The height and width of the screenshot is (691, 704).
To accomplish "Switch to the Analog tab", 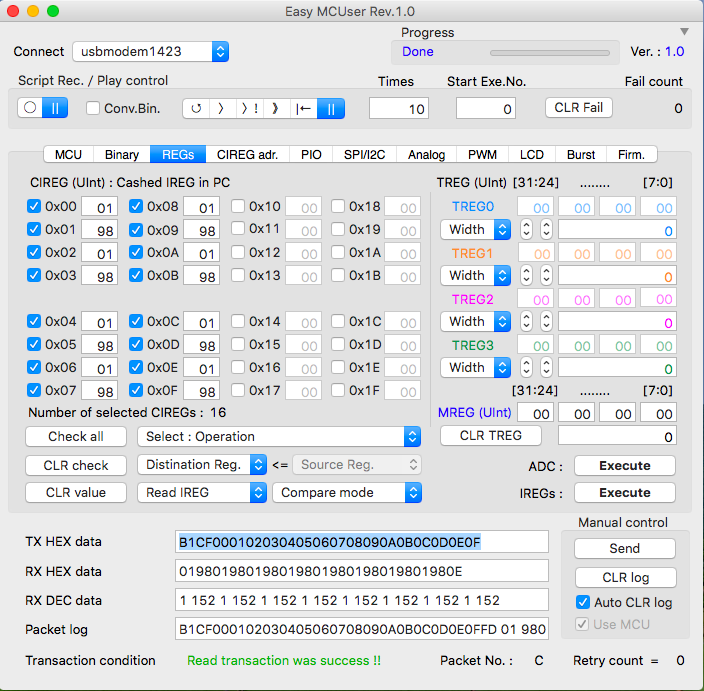I will click(x=427, y=154).
